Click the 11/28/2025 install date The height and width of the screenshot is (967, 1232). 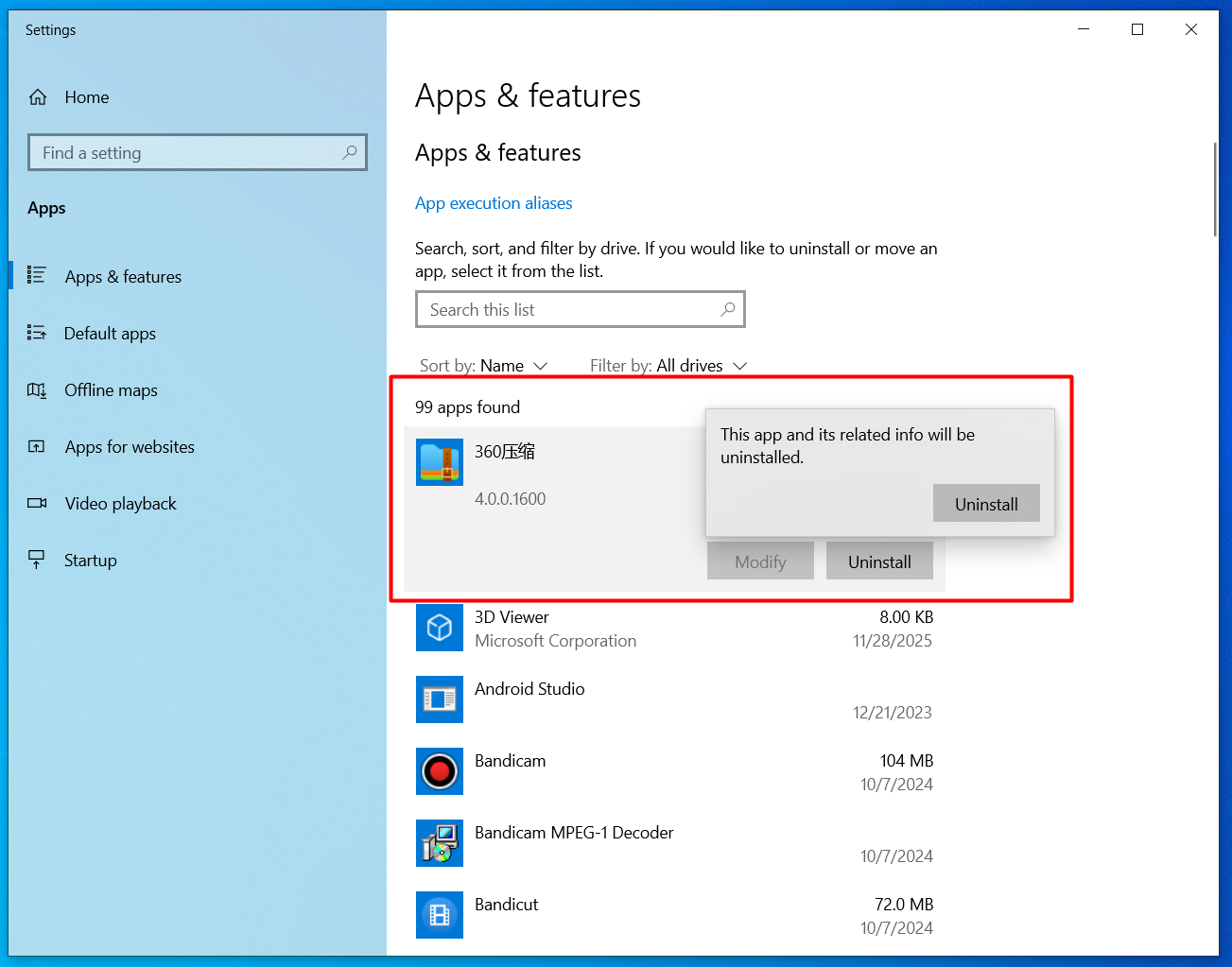point(892,641)
